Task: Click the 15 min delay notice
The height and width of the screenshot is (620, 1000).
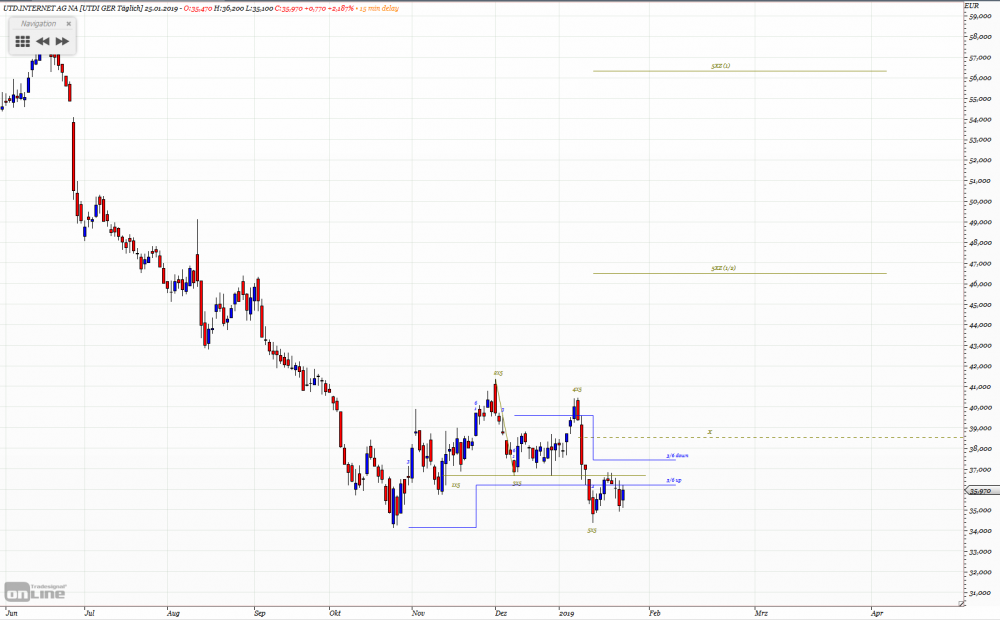Action: pyautogui.click(x=379, y=8)
